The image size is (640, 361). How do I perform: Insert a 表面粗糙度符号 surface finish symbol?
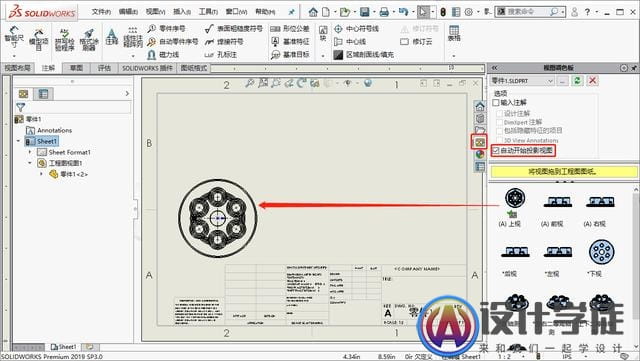pyautogui.click(x=233, y=29)
